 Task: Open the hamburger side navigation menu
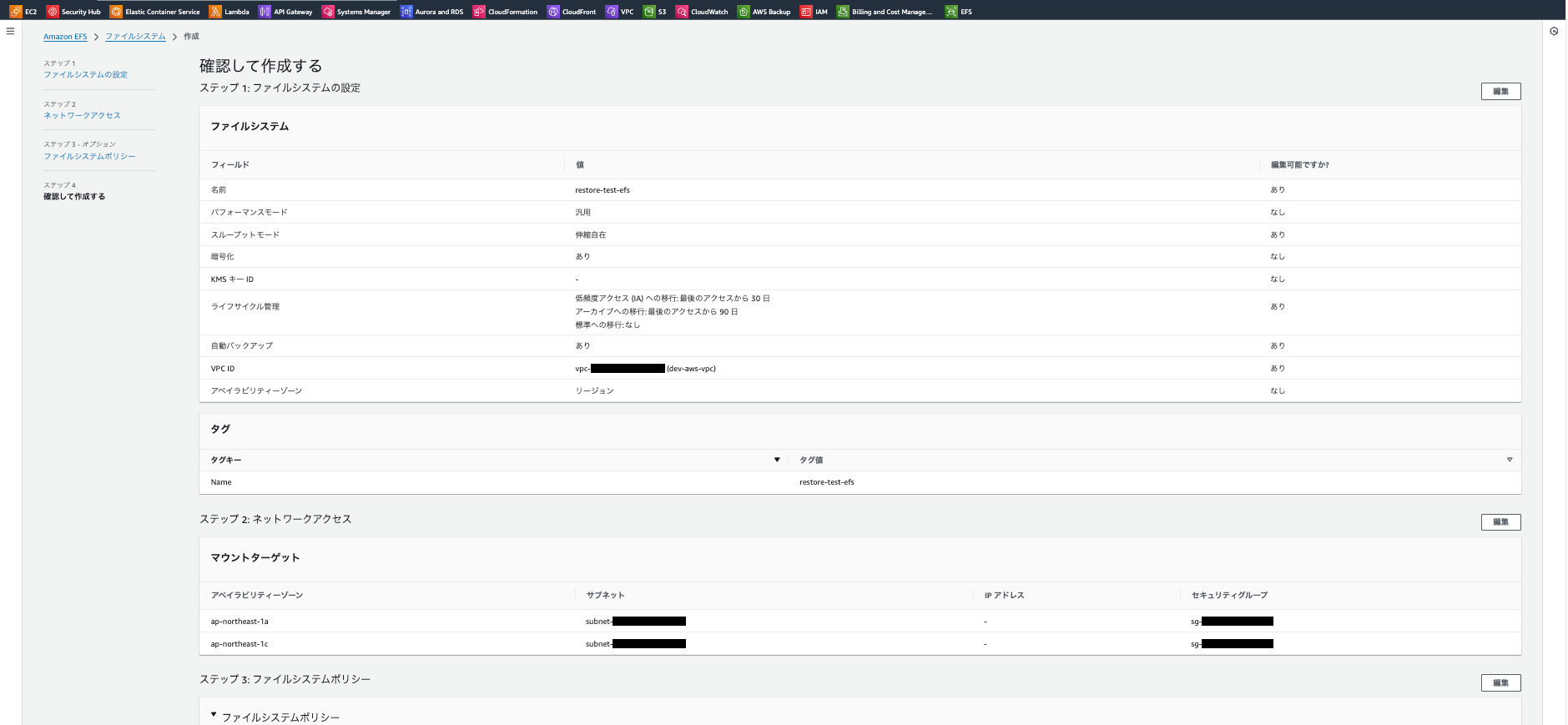click(x=10, y=31)
